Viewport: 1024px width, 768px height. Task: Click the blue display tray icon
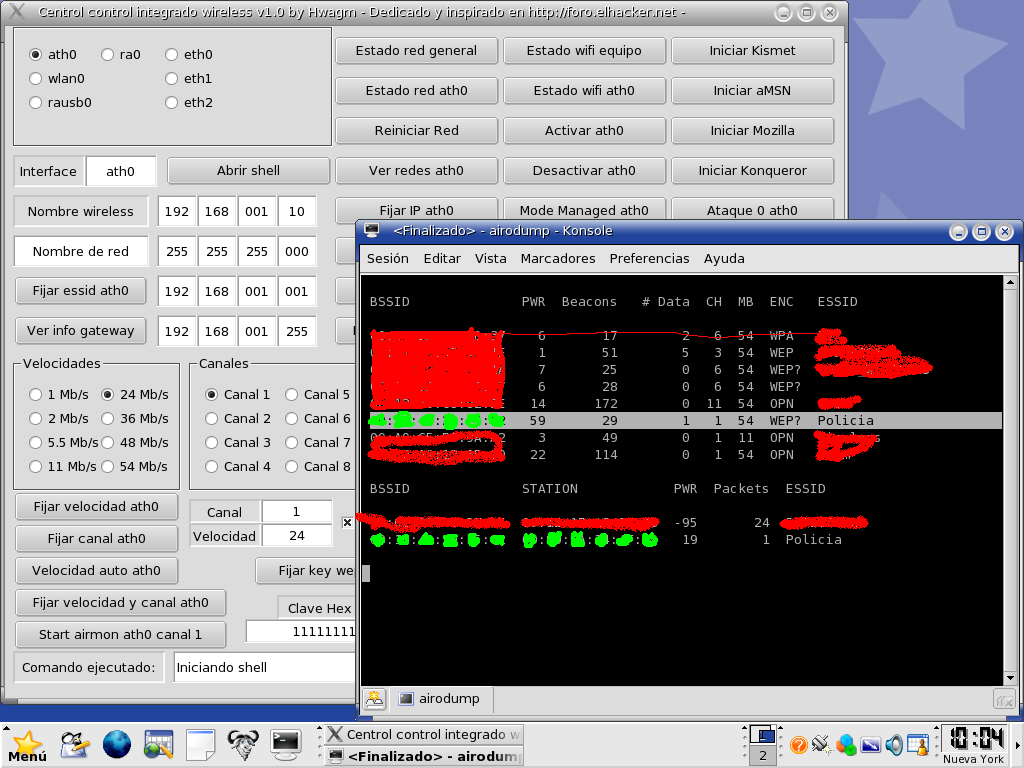[x=871, y=744]
